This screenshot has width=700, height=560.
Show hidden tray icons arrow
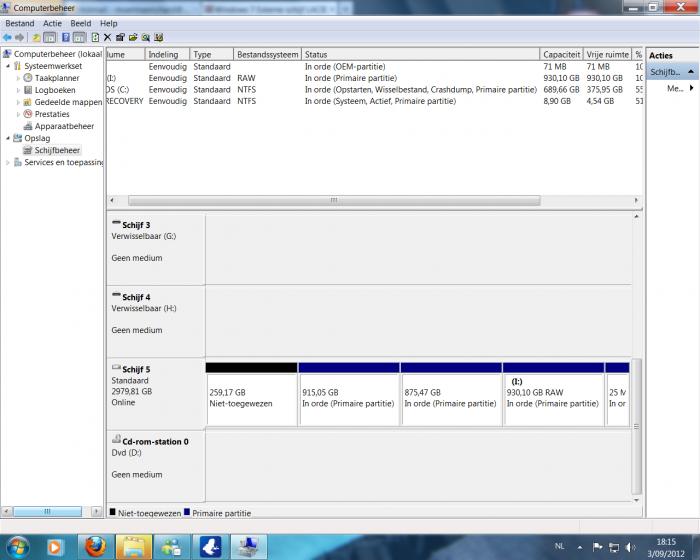point(579,547)
